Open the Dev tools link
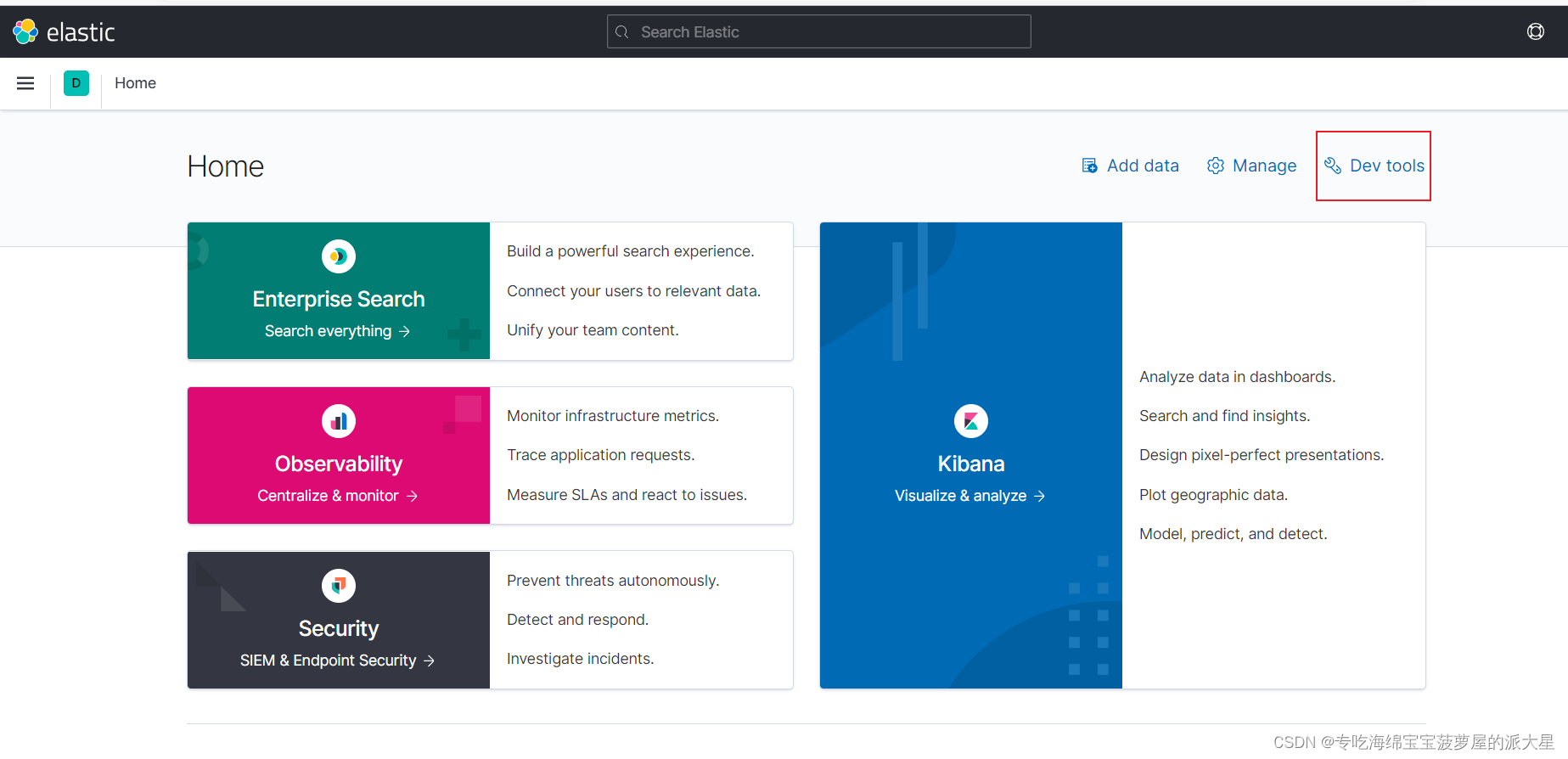Image resolution: width=1568 pixels, height=759 pixels. tap(1386, 166)
